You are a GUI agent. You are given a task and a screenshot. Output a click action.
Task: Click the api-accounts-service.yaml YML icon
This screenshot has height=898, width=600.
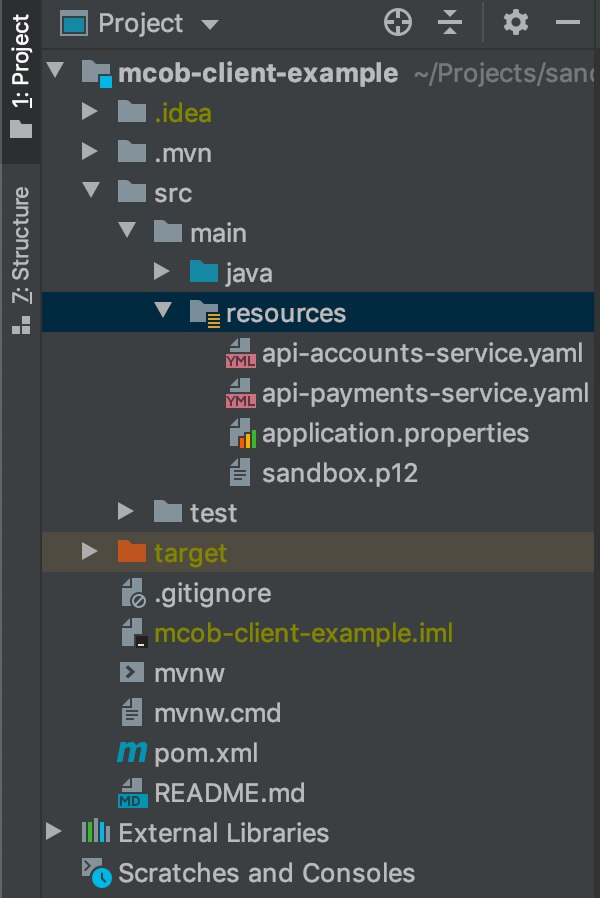pyautogui.click(x=240, y=353)
